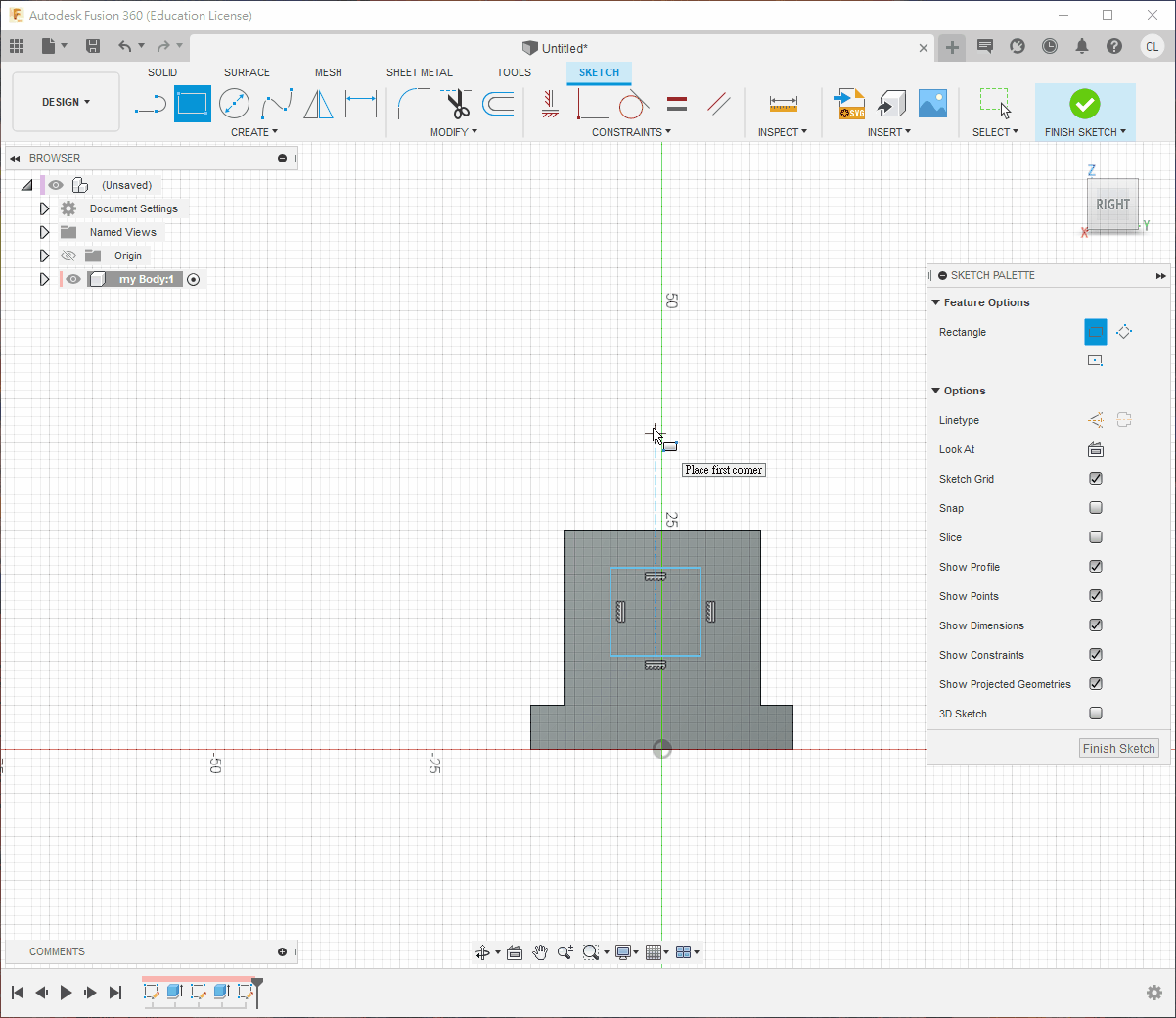The height and width of the screenshot is (1018, 1176).
Task: Hide my Body:1 using eye icon
Action: pyautogui.click(x=73, y=279)
